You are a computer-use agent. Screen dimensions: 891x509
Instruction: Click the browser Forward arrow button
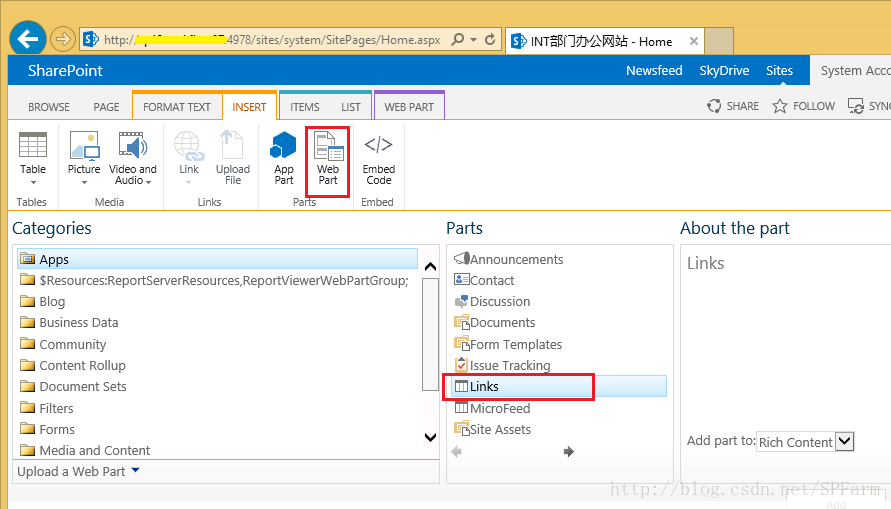[x=63, y=39]
